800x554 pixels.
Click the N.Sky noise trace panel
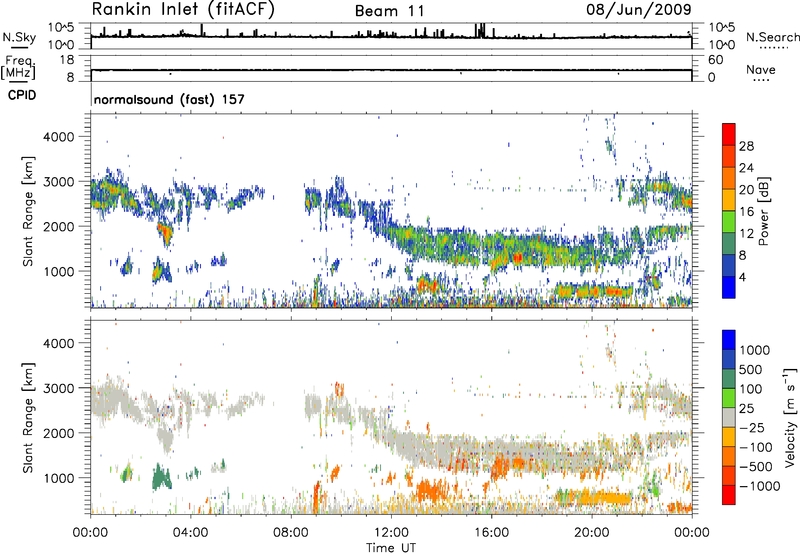pos(391,36)
